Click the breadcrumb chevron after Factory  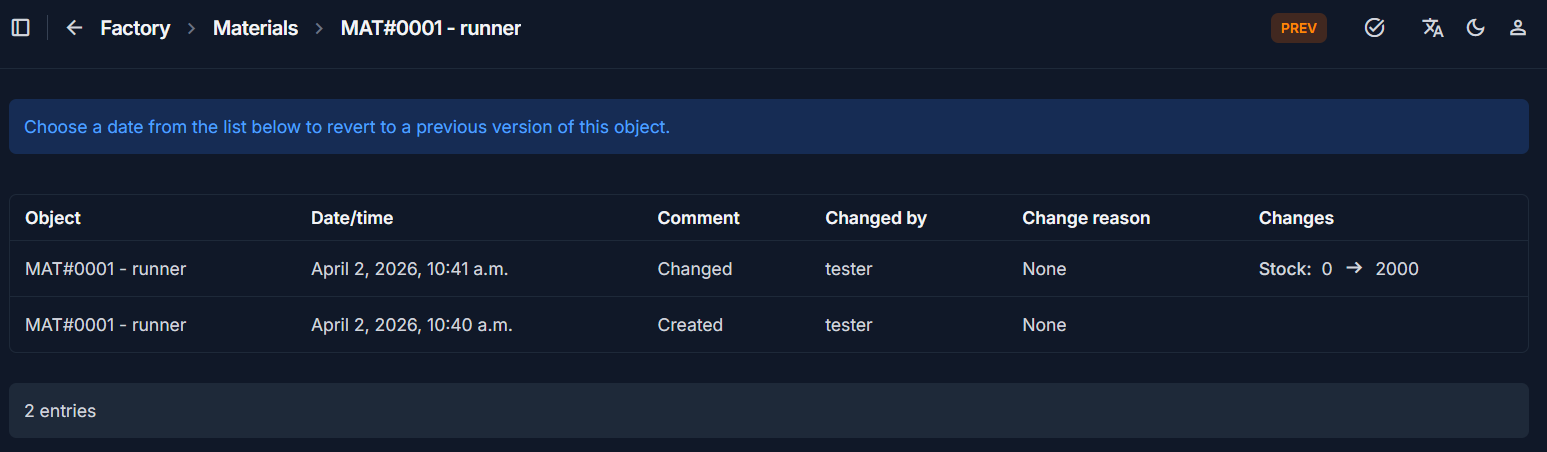(191, 29)
